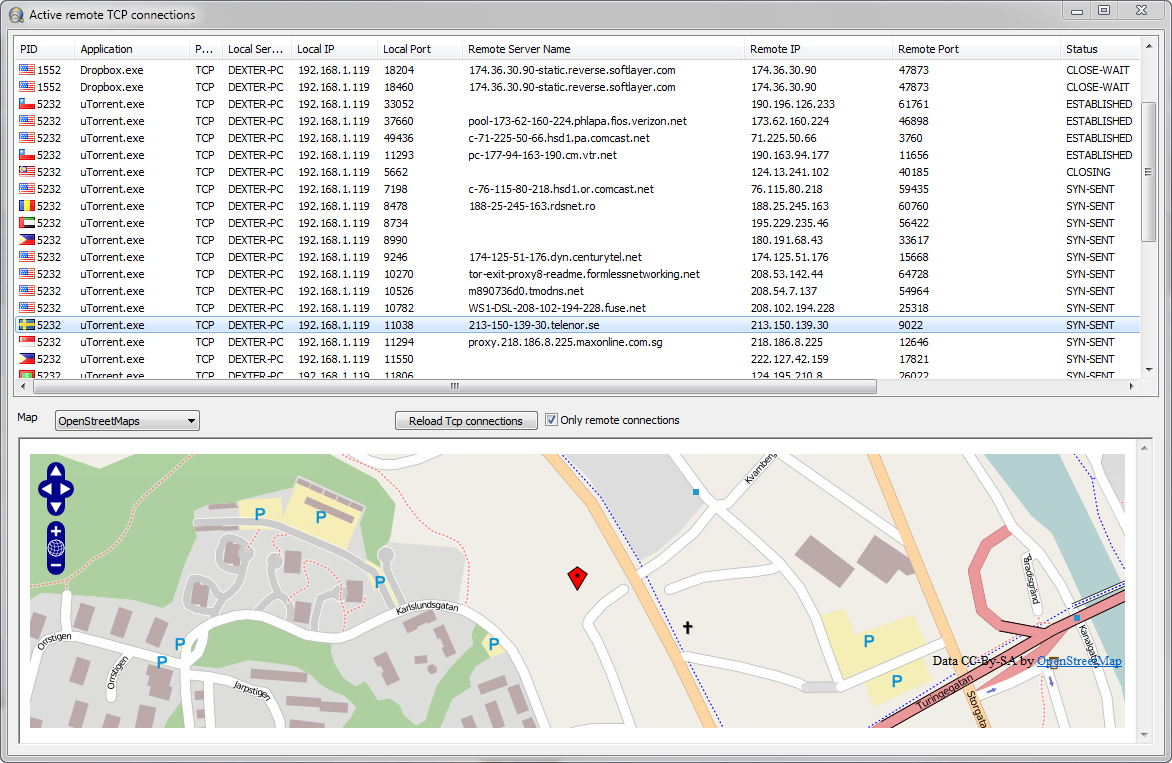
Task: Pan the map left with the arrow
Action: (45, 489)
